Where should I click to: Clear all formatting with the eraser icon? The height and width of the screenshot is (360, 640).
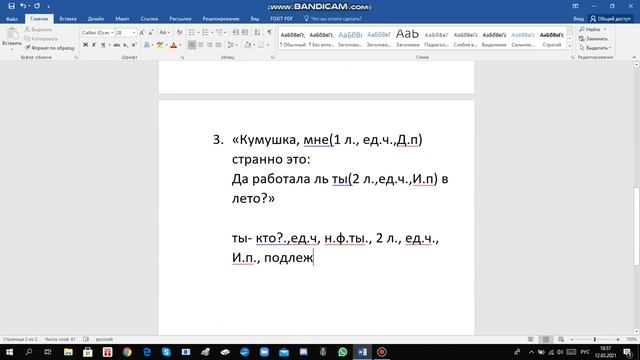tap(179, 32)
